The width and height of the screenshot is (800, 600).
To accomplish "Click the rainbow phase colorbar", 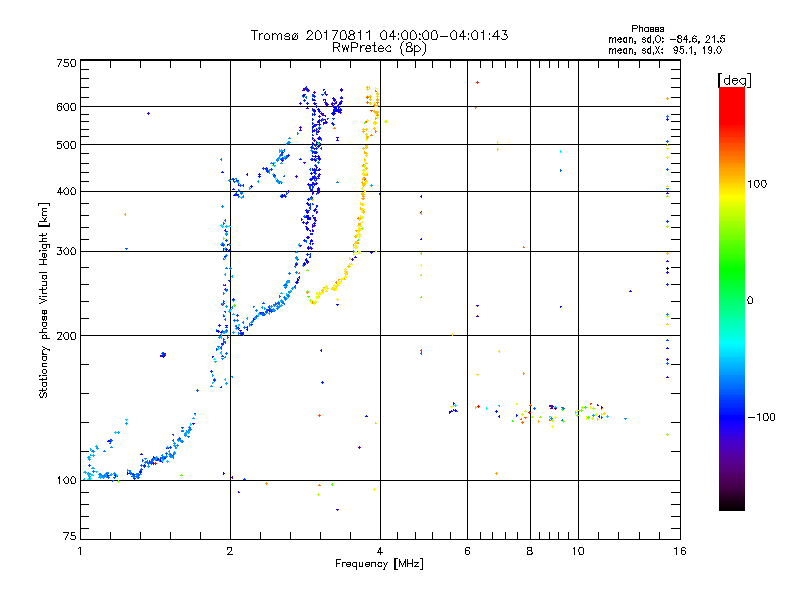I will click(732, 298).
